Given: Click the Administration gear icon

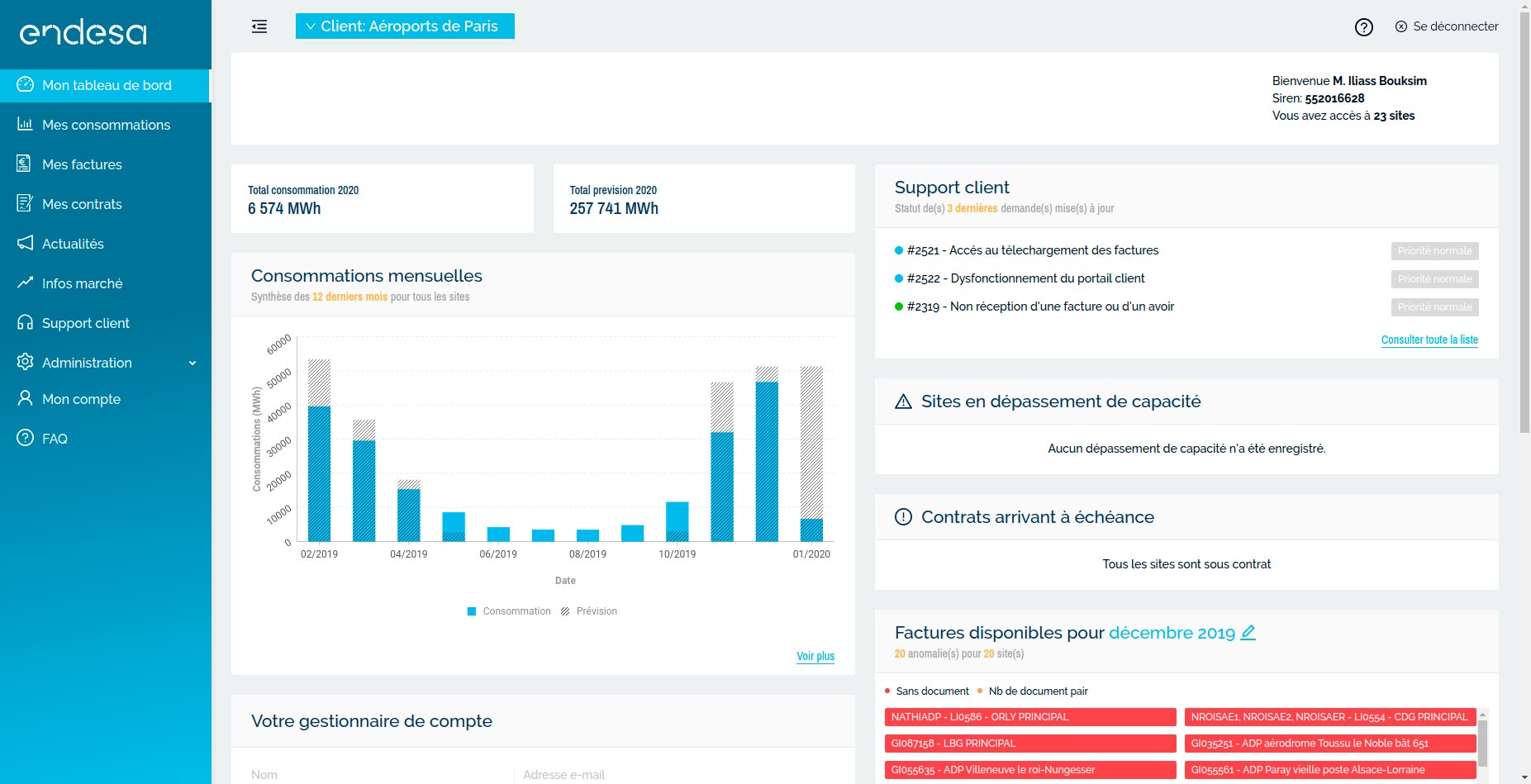Looking at the screenshot, I should click(25, 362).
